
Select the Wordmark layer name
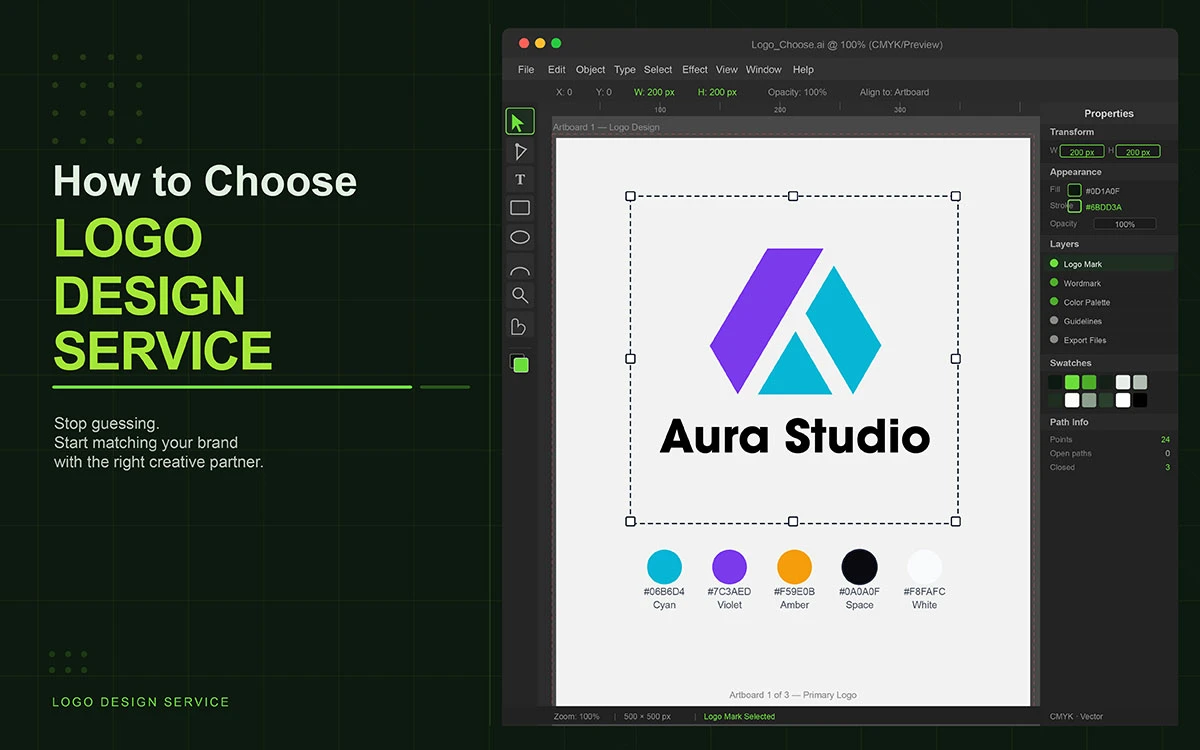pos(1082,283)
